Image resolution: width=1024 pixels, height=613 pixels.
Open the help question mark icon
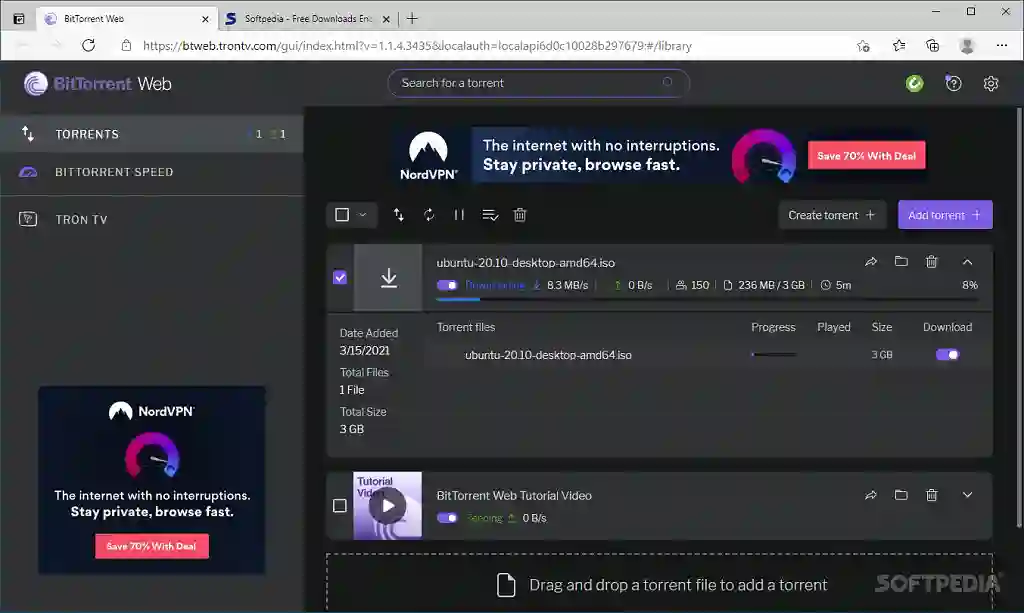tap(953, 83)
